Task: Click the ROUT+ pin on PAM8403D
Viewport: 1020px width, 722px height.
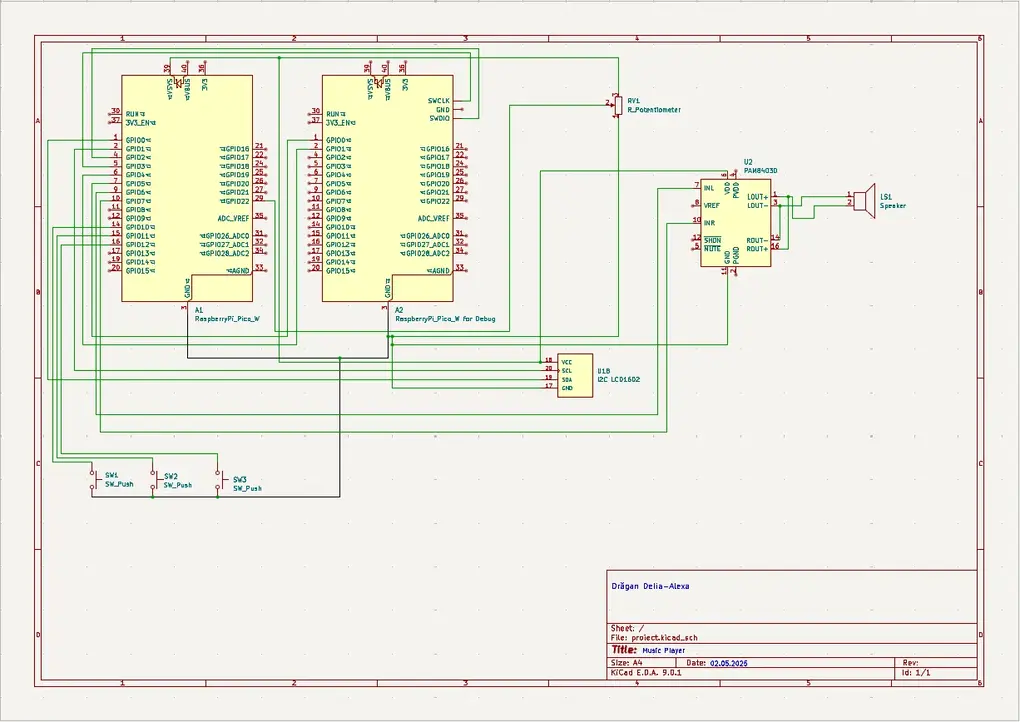Action: click(757, 249)
